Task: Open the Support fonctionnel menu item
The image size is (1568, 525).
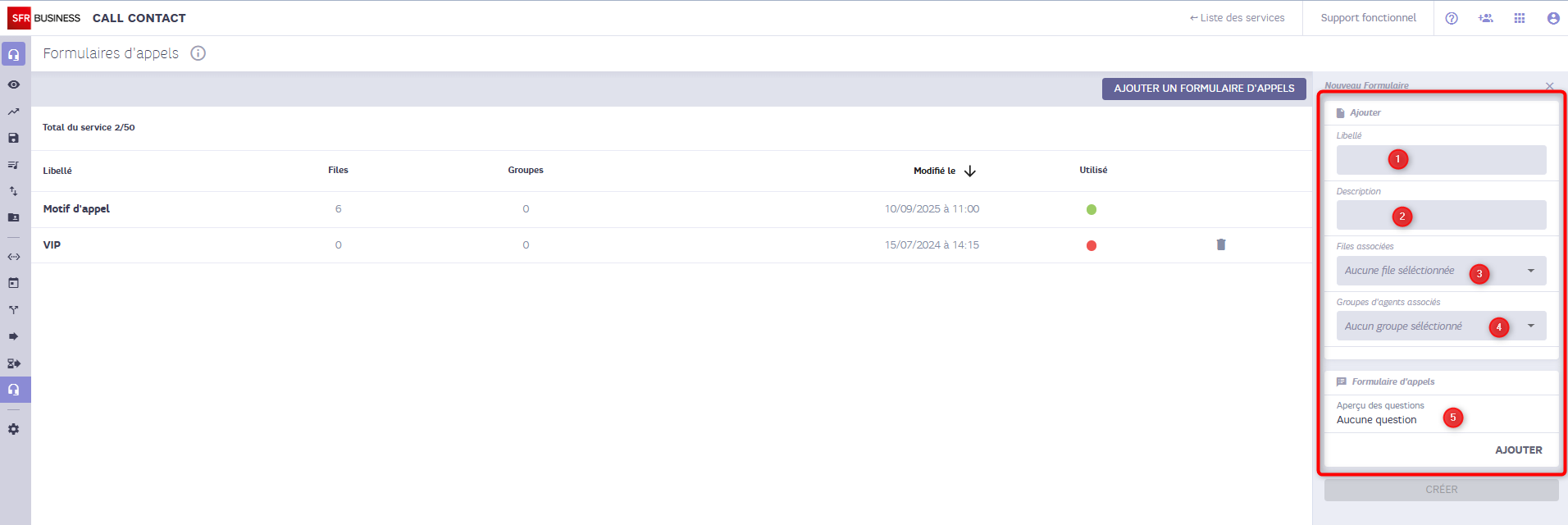Action: pos(1368,18)
